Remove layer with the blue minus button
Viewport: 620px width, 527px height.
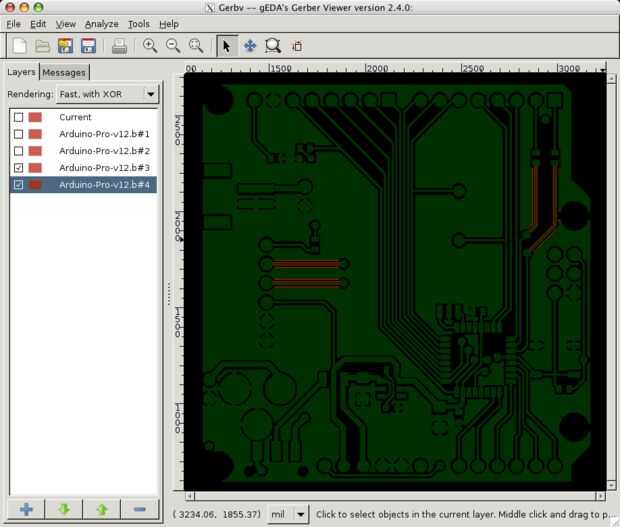[x=140, y=509]
